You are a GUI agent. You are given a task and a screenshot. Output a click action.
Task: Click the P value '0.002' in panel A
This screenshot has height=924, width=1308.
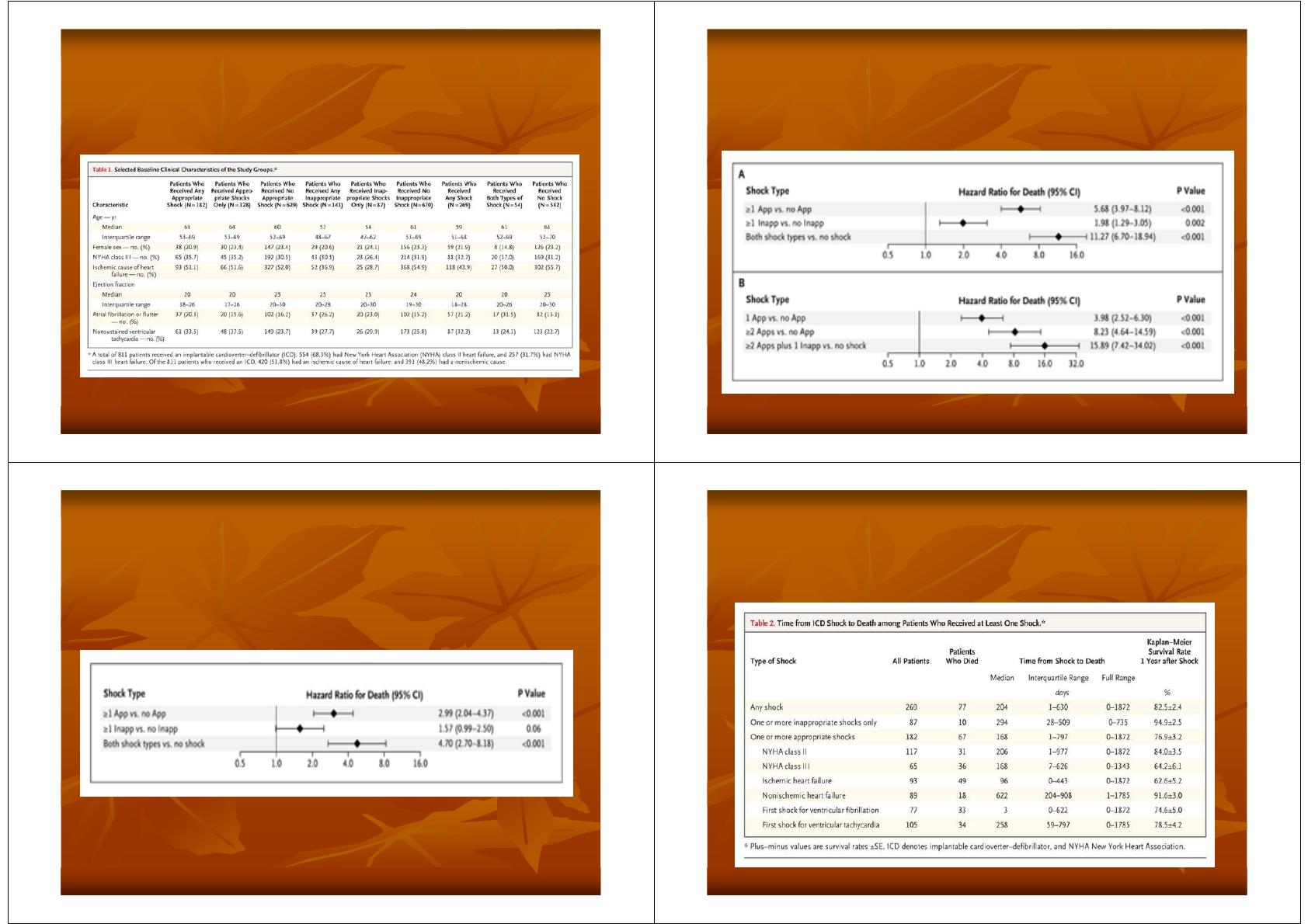[x=1195, y=223]
